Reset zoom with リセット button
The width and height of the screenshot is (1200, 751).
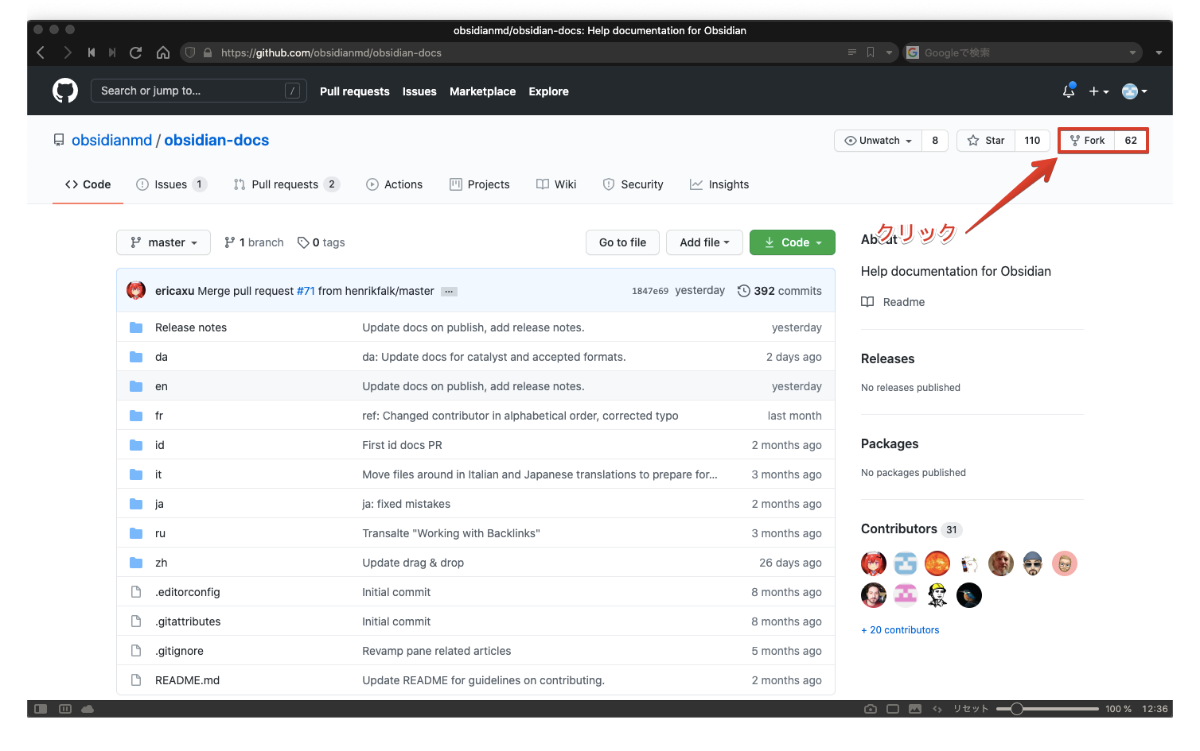coord(970,709)
